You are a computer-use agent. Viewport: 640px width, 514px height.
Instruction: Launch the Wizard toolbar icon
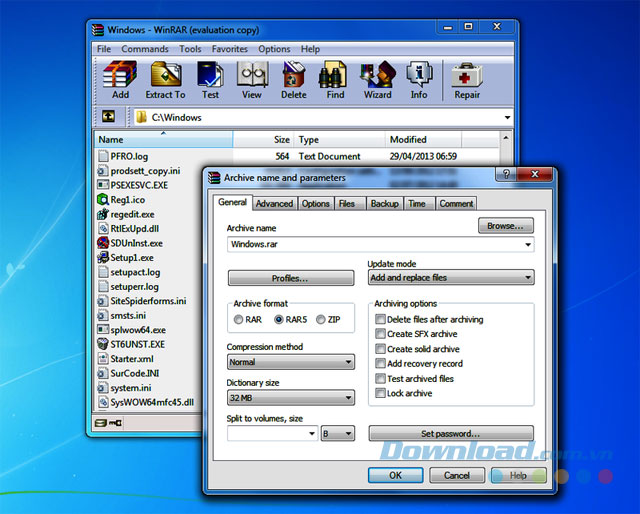pyautogui.click(x=378, y=80)
